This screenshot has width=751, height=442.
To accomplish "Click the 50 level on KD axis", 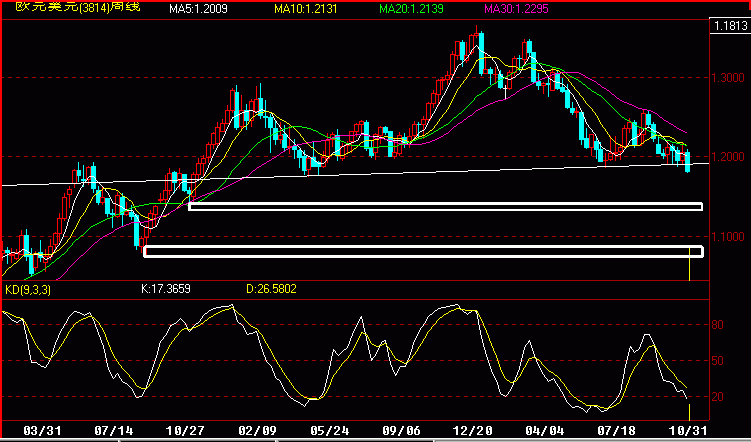I will 717,361.
